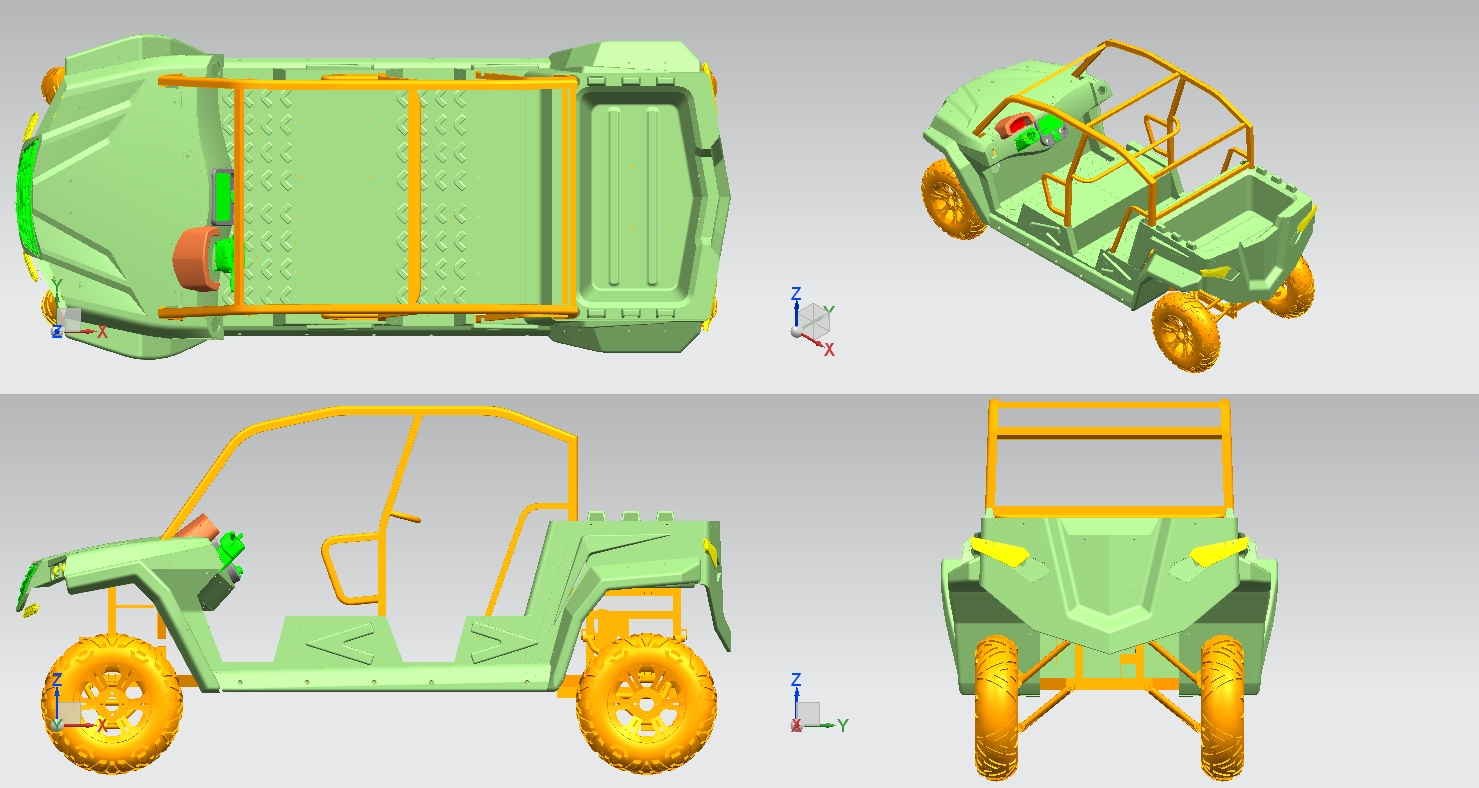The height and width of the screenshot is (788, 1479).
Task: Click the origin ball of the isometric view triad
Action: coord(797,330)
